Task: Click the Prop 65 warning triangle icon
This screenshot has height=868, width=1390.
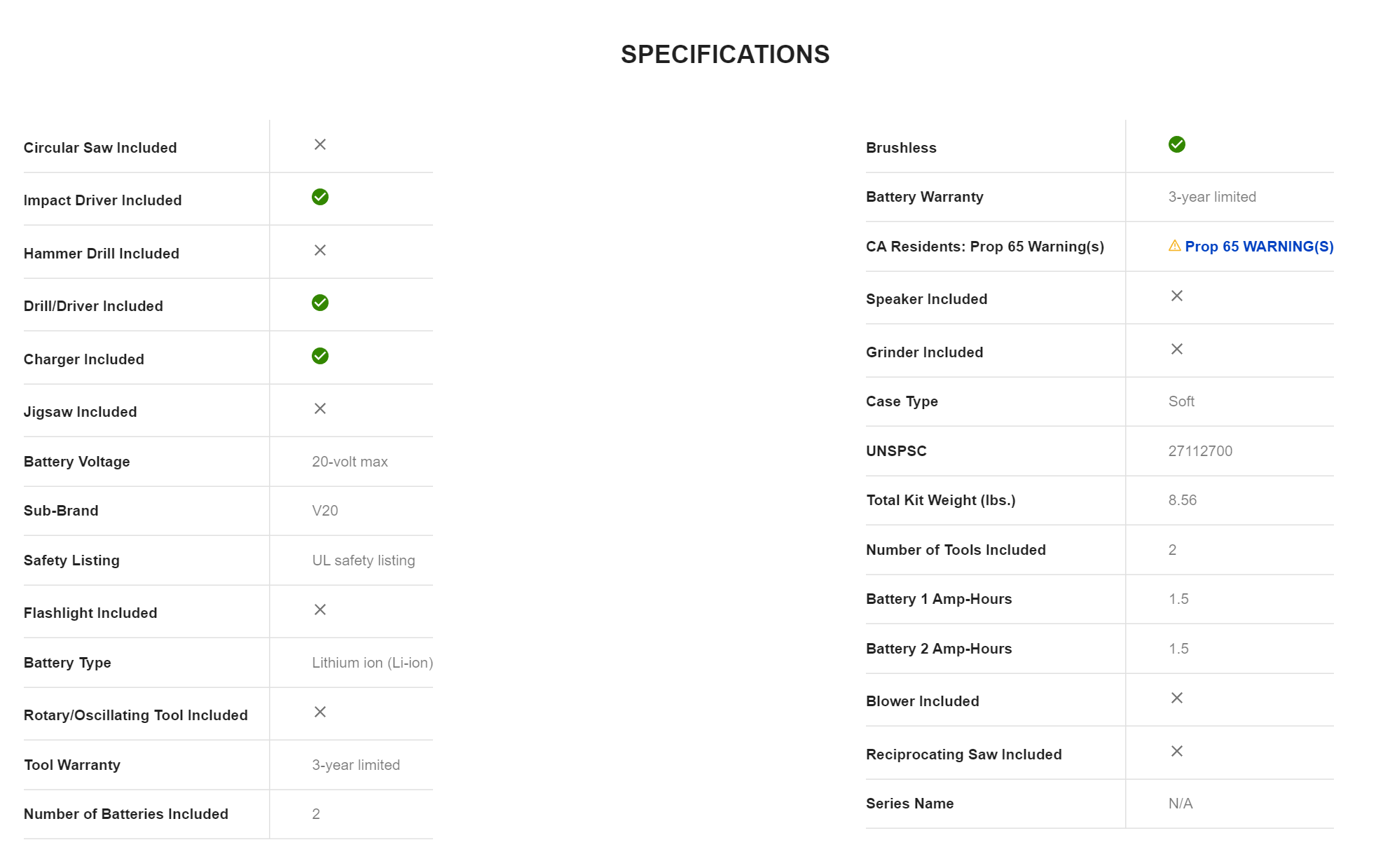Action: 1174,246
